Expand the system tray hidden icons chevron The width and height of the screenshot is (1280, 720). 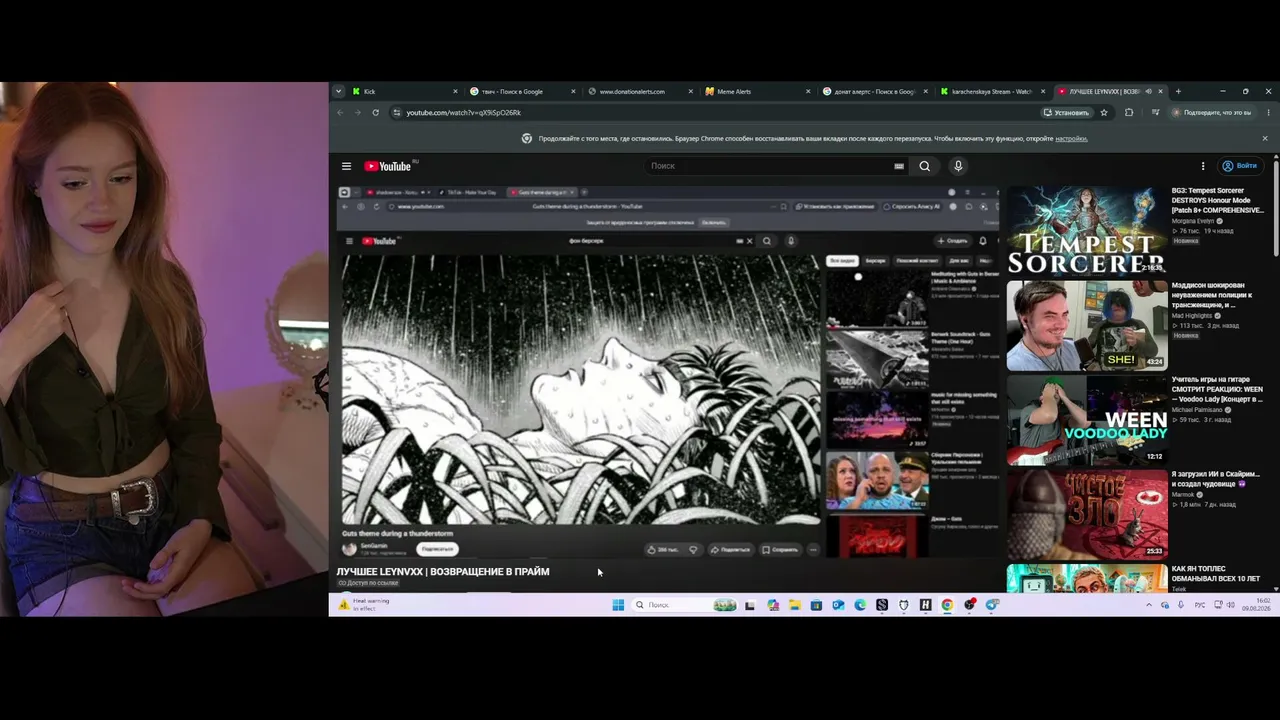[x=1148, y=605]
